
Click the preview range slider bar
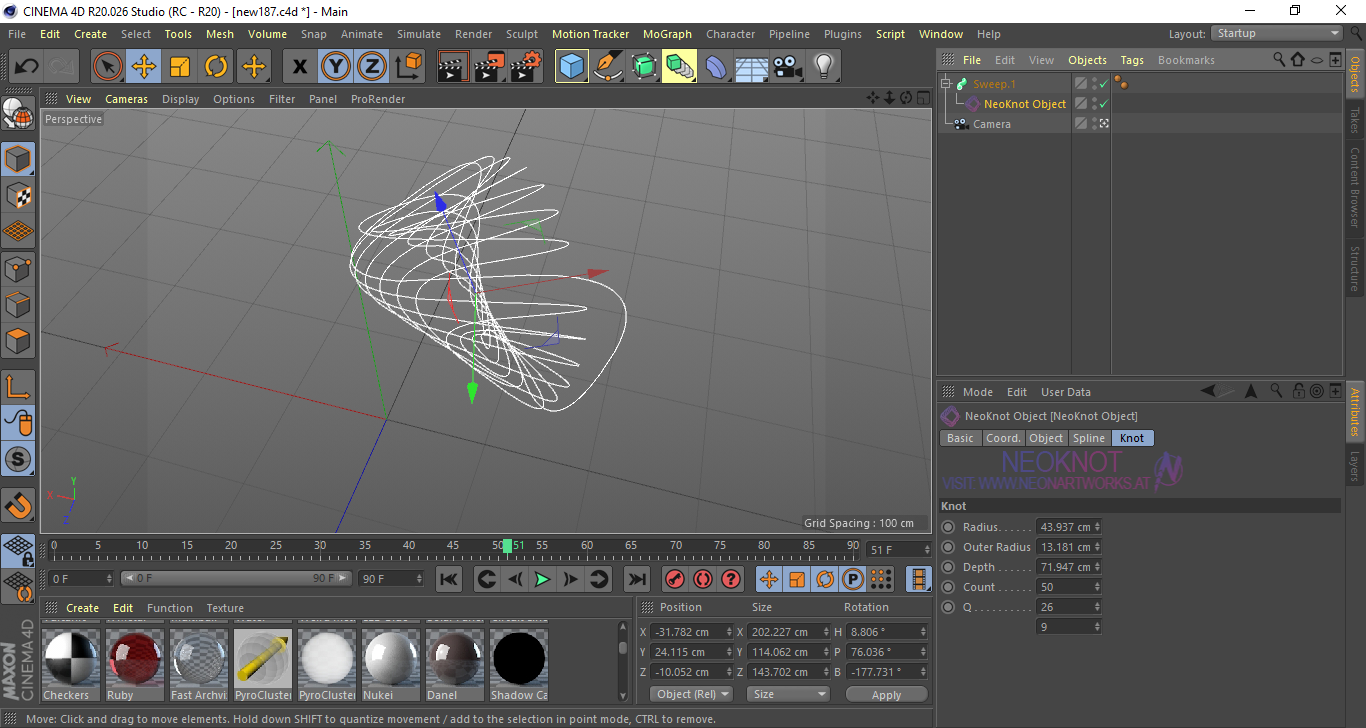[236, 578]
